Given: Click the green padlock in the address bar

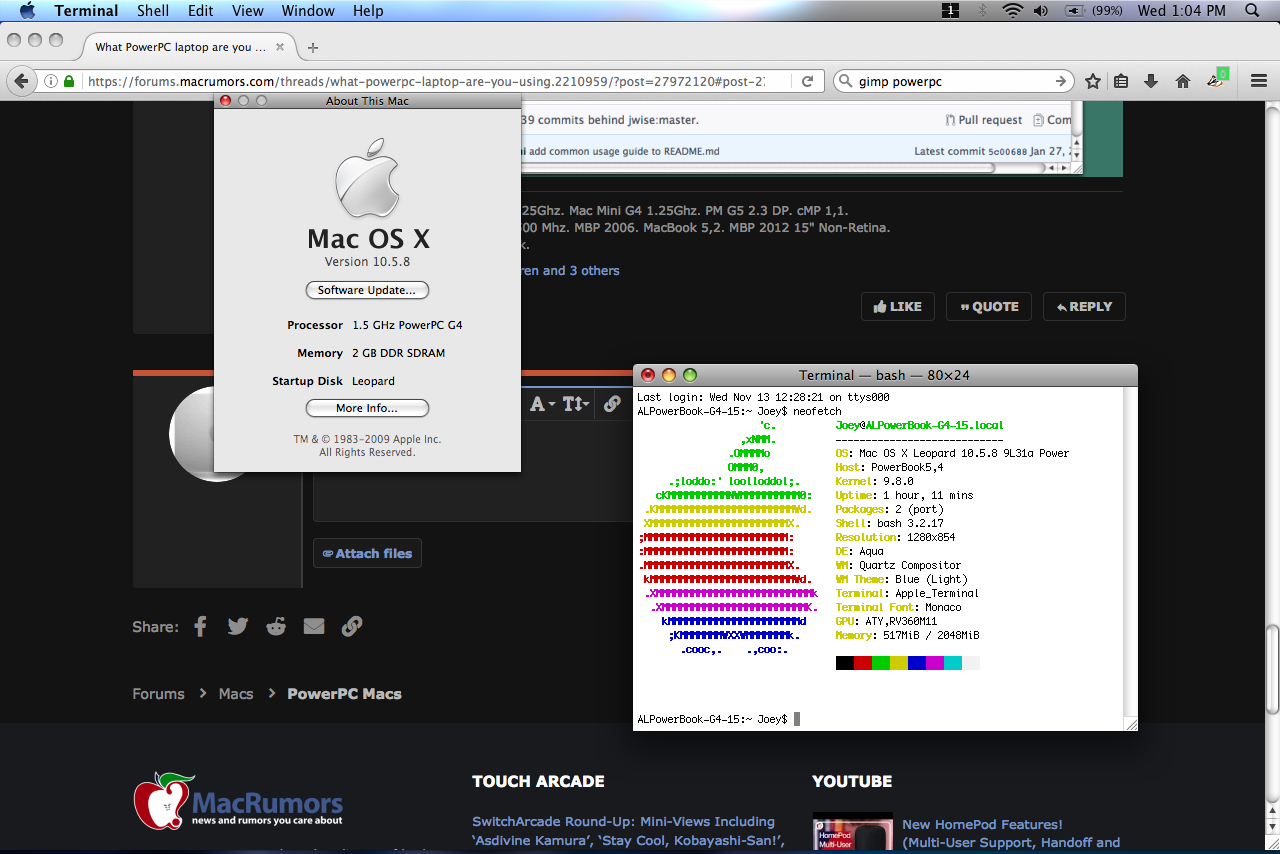Looking at the screenshot, I should click(69, 82).
